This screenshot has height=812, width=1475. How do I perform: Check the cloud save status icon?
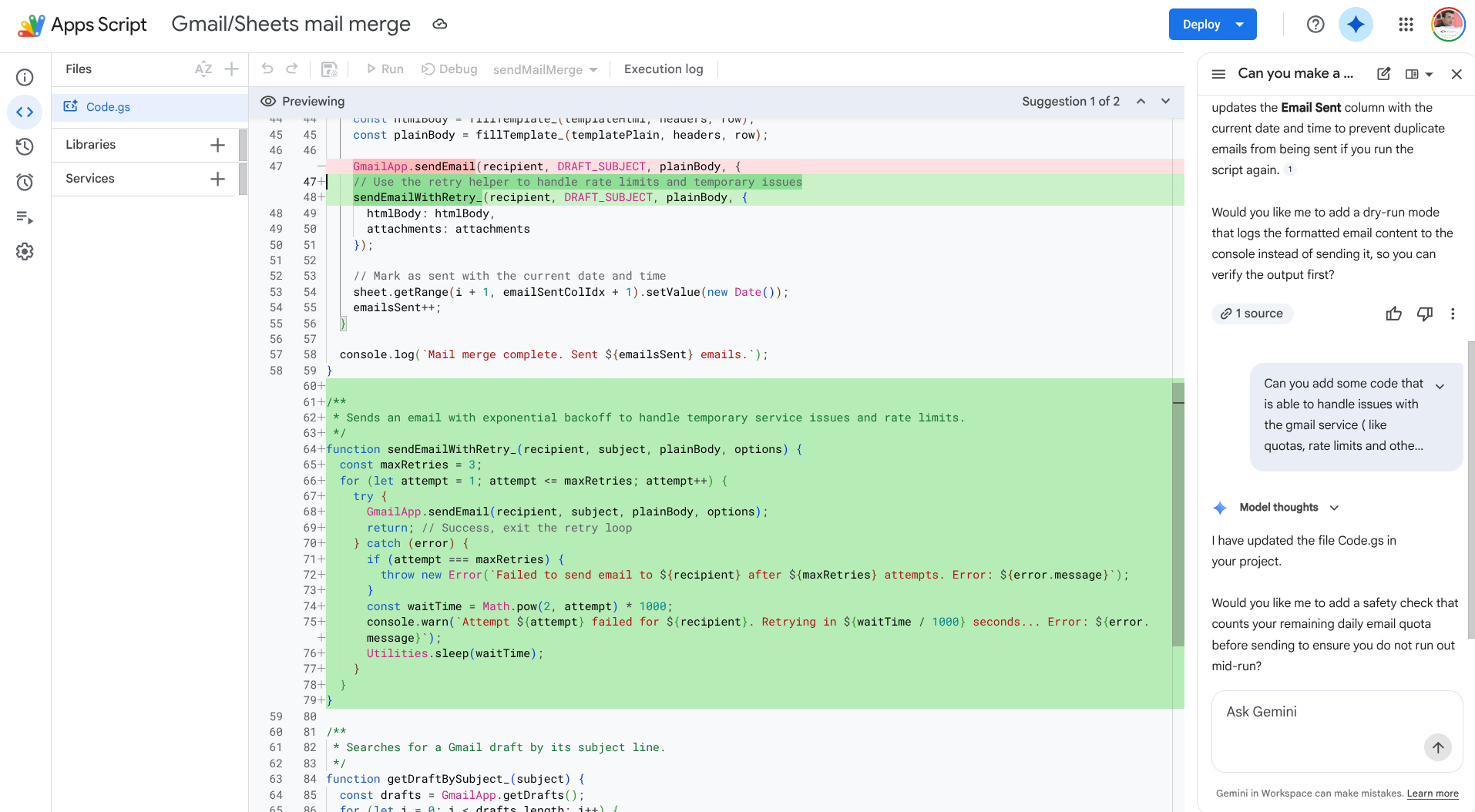pos(440,24)
